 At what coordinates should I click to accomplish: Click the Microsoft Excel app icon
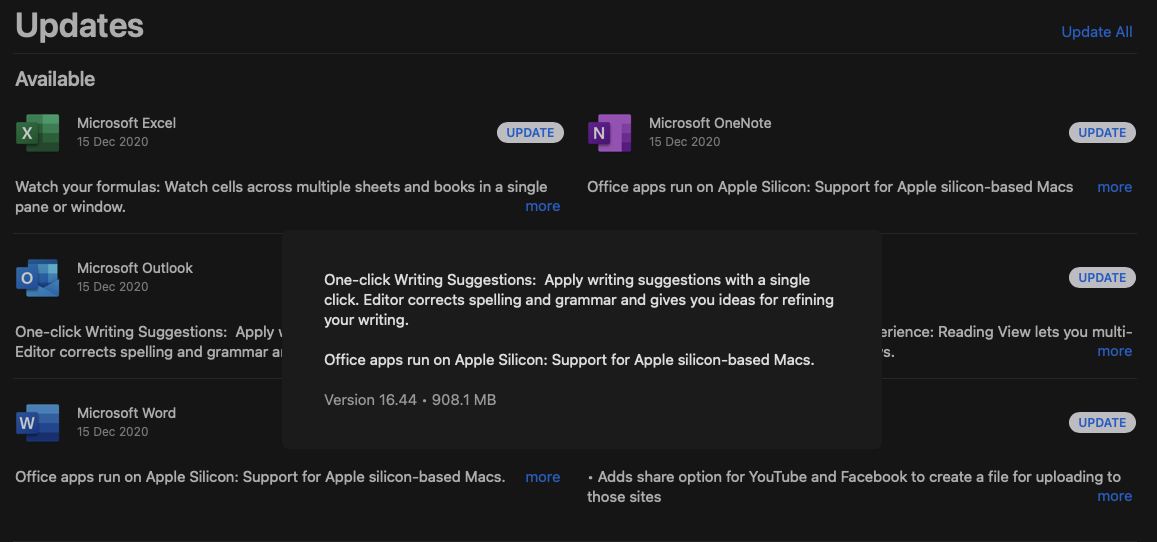pos(37,133)
